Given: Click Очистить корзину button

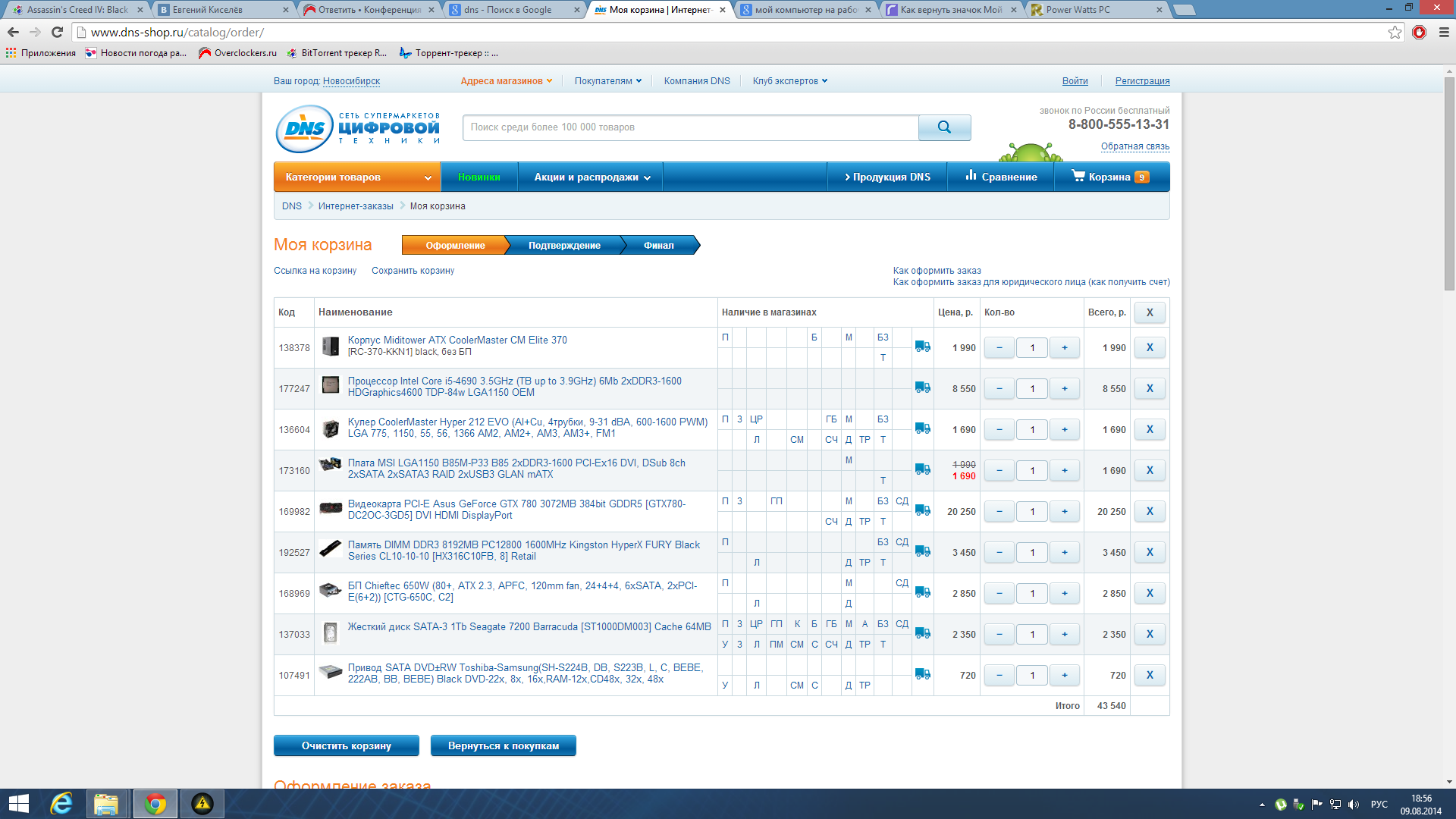Looking at the screenshot, I should [x=346, y=745].
